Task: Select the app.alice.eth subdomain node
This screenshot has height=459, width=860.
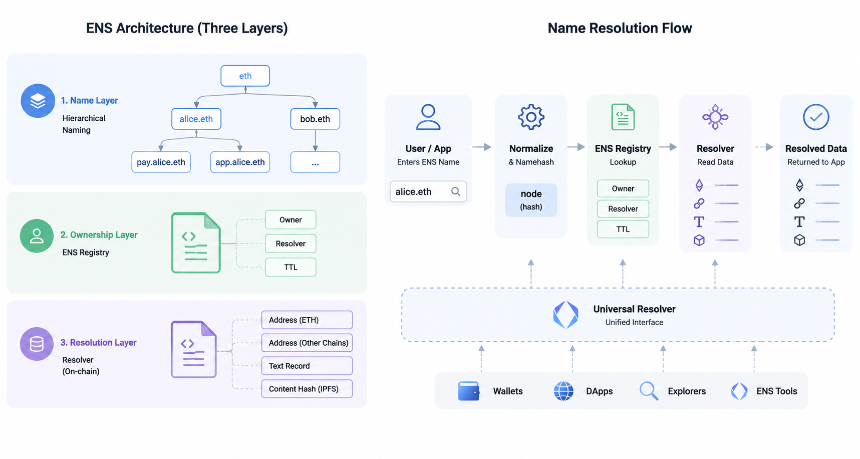Action: 240,162
